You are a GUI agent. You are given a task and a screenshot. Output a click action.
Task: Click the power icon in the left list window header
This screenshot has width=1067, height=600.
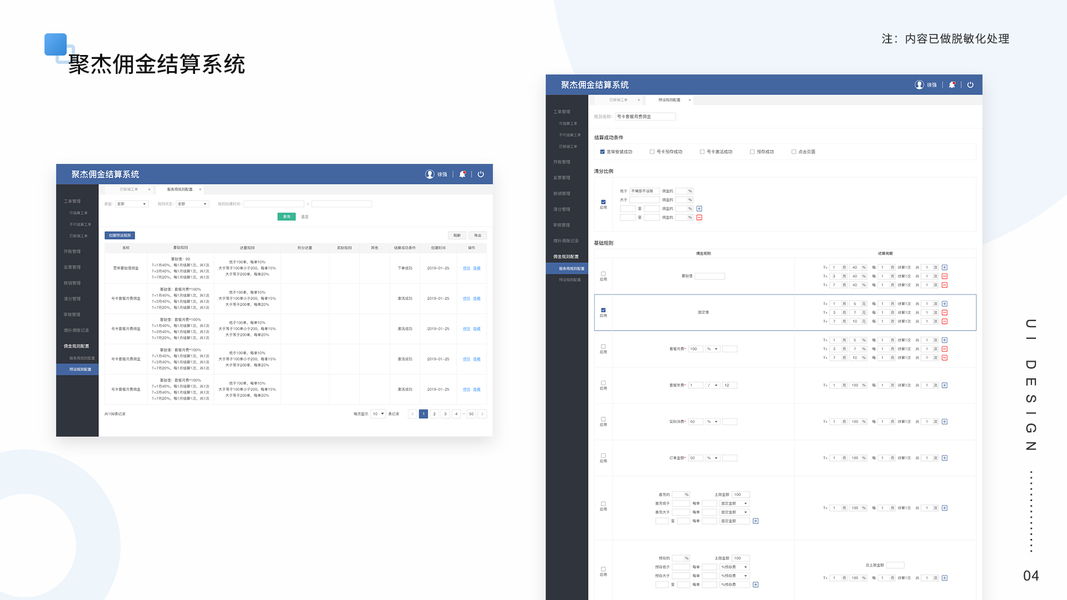click(480, 174)
